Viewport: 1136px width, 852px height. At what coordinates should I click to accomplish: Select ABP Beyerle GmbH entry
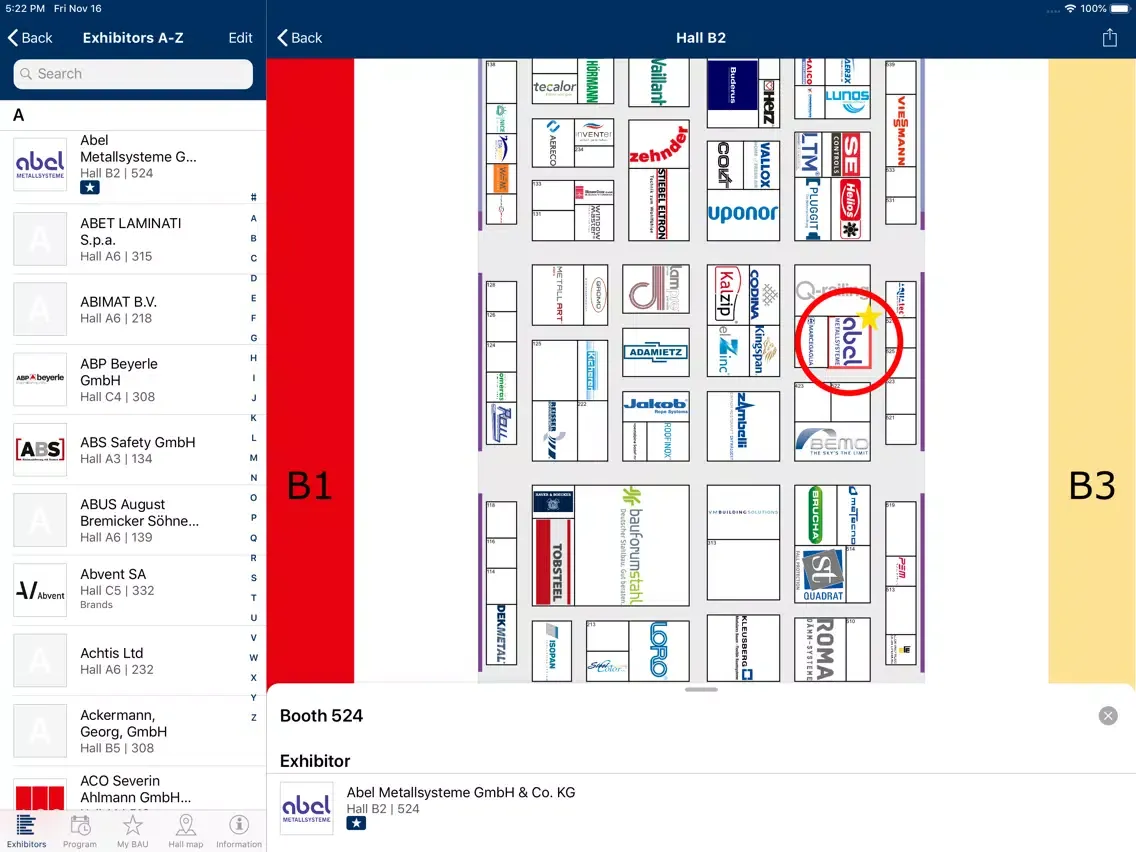(133, 380)
